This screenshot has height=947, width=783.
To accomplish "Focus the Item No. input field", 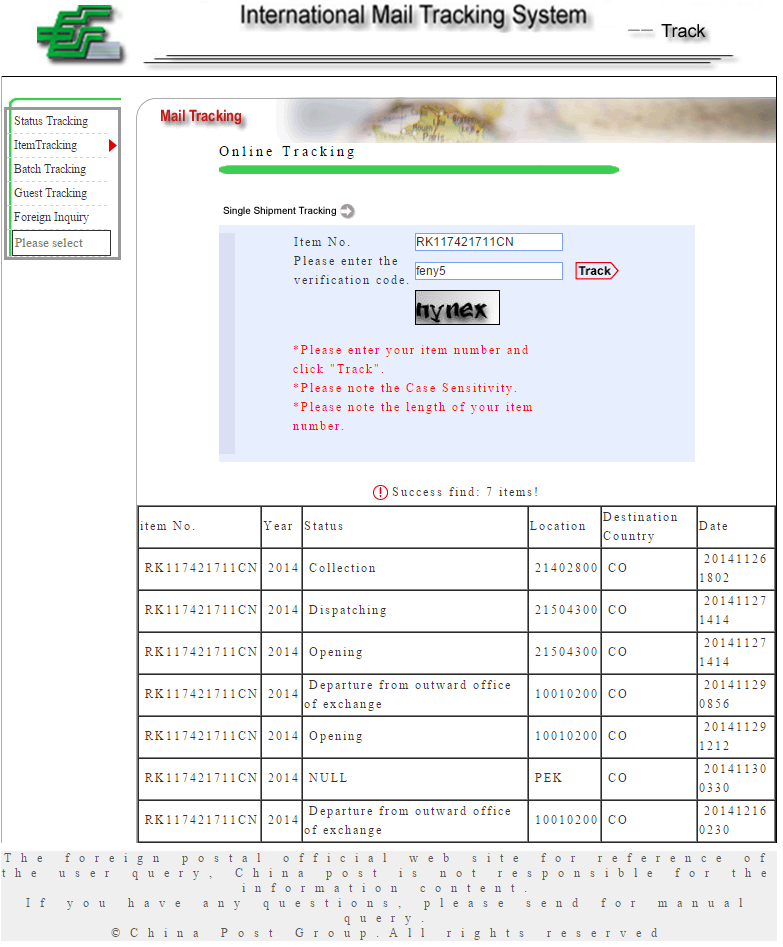I will [488, 242].
